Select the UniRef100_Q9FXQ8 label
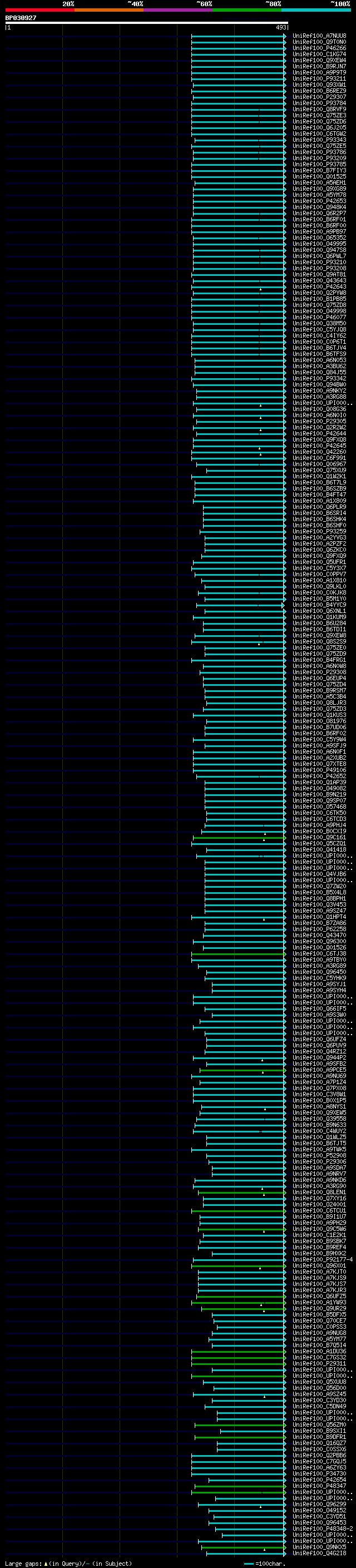 click(319, 439)
